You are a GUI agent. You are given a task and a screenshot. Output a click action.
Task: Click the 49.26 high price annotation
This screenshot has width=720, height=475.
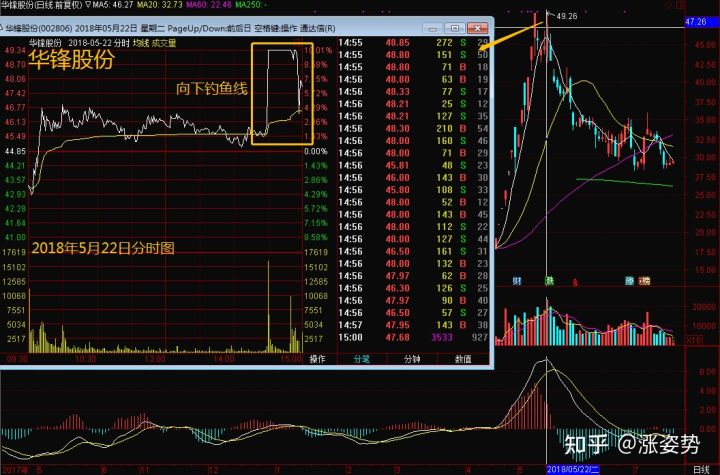tap(566, 16)
